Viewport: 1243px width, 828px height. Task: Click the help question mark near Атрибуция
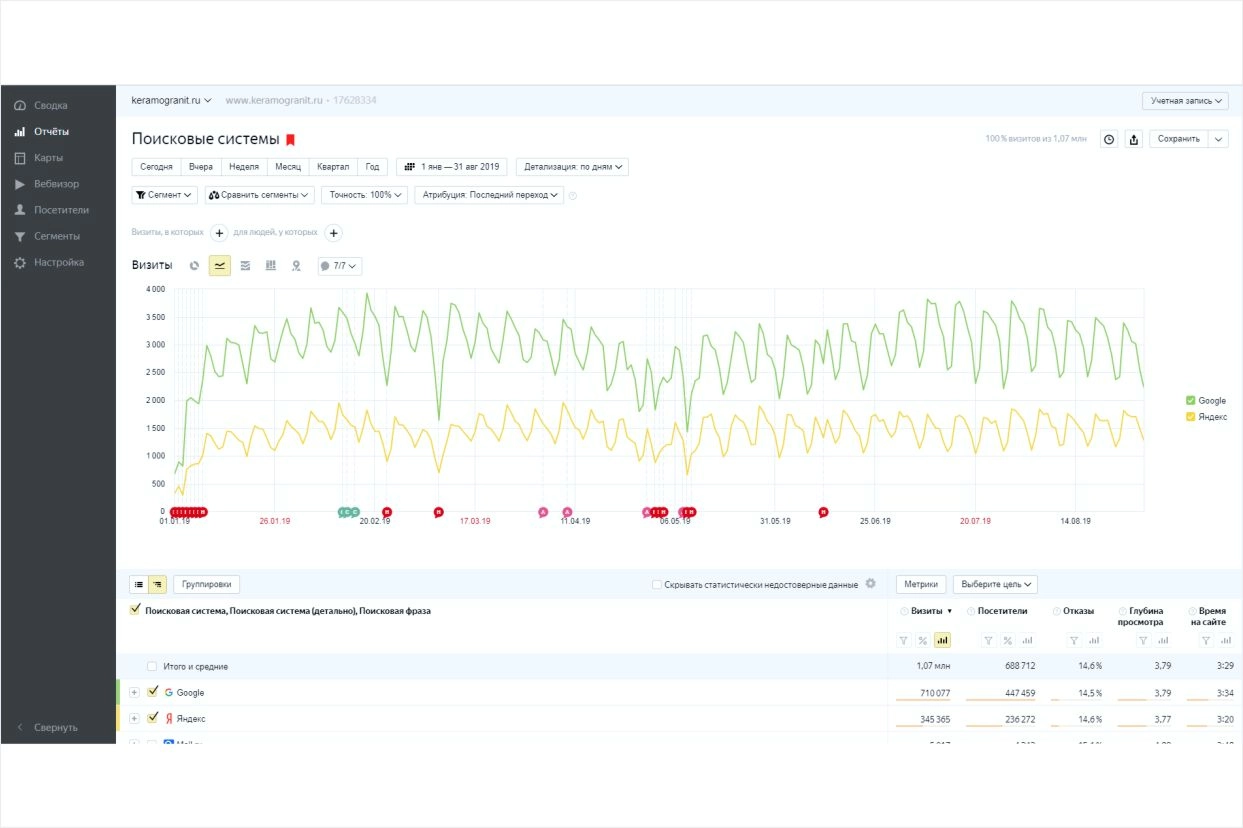pos(573,195)
